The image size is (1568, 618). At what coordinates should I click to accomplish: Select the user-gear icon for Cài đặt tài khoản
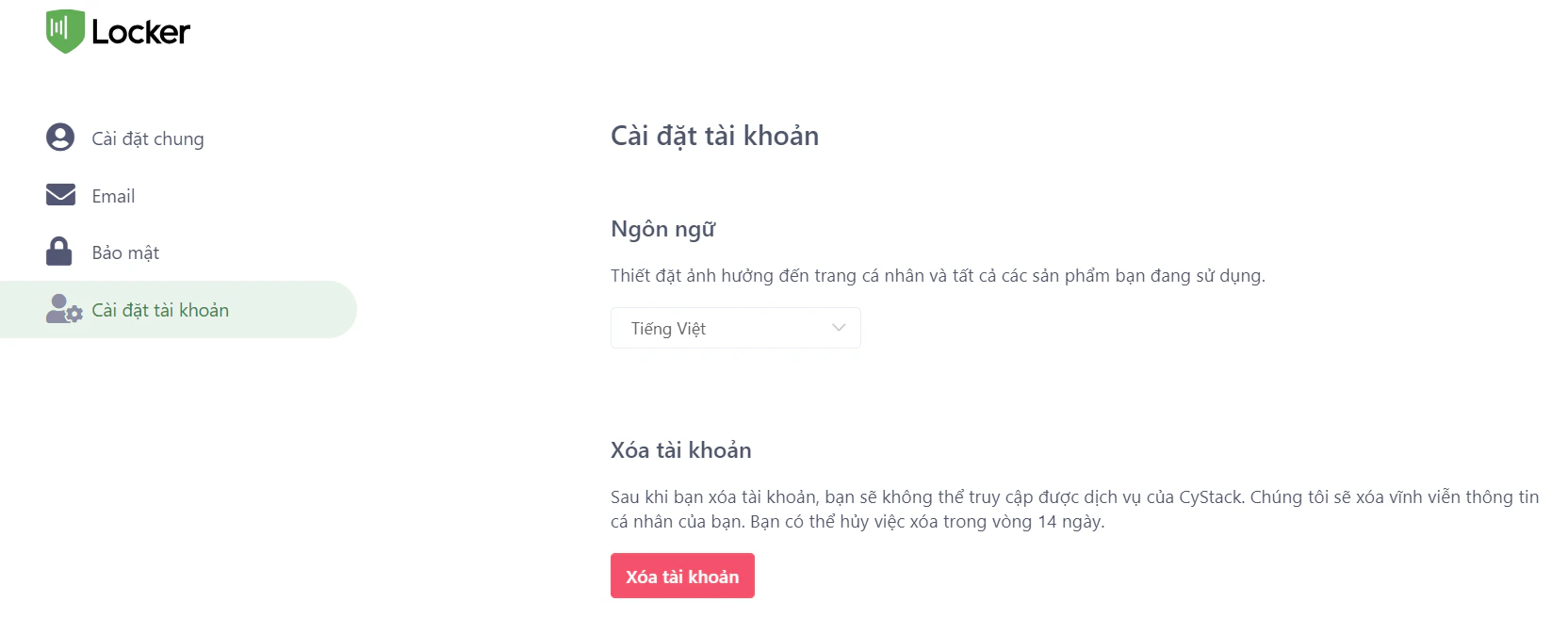[x=62, y=309]
